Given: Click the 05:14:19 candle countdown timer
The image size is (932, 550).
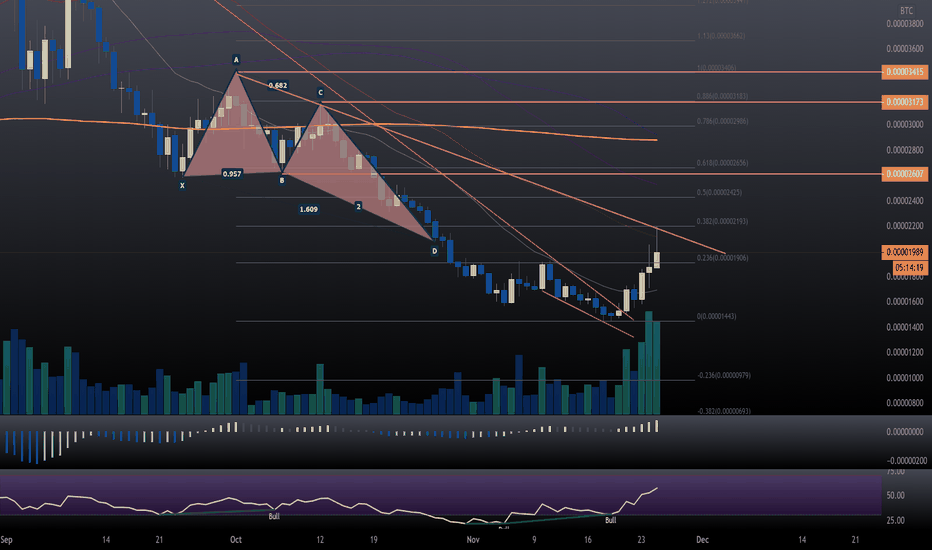Looking at the screenshot, I should click(x=909, y=268).
